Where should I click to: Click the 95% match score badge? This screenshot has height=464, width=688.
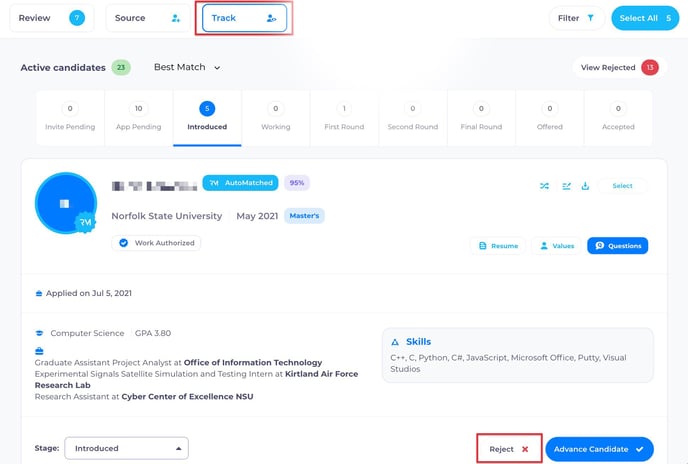point(297,183)
